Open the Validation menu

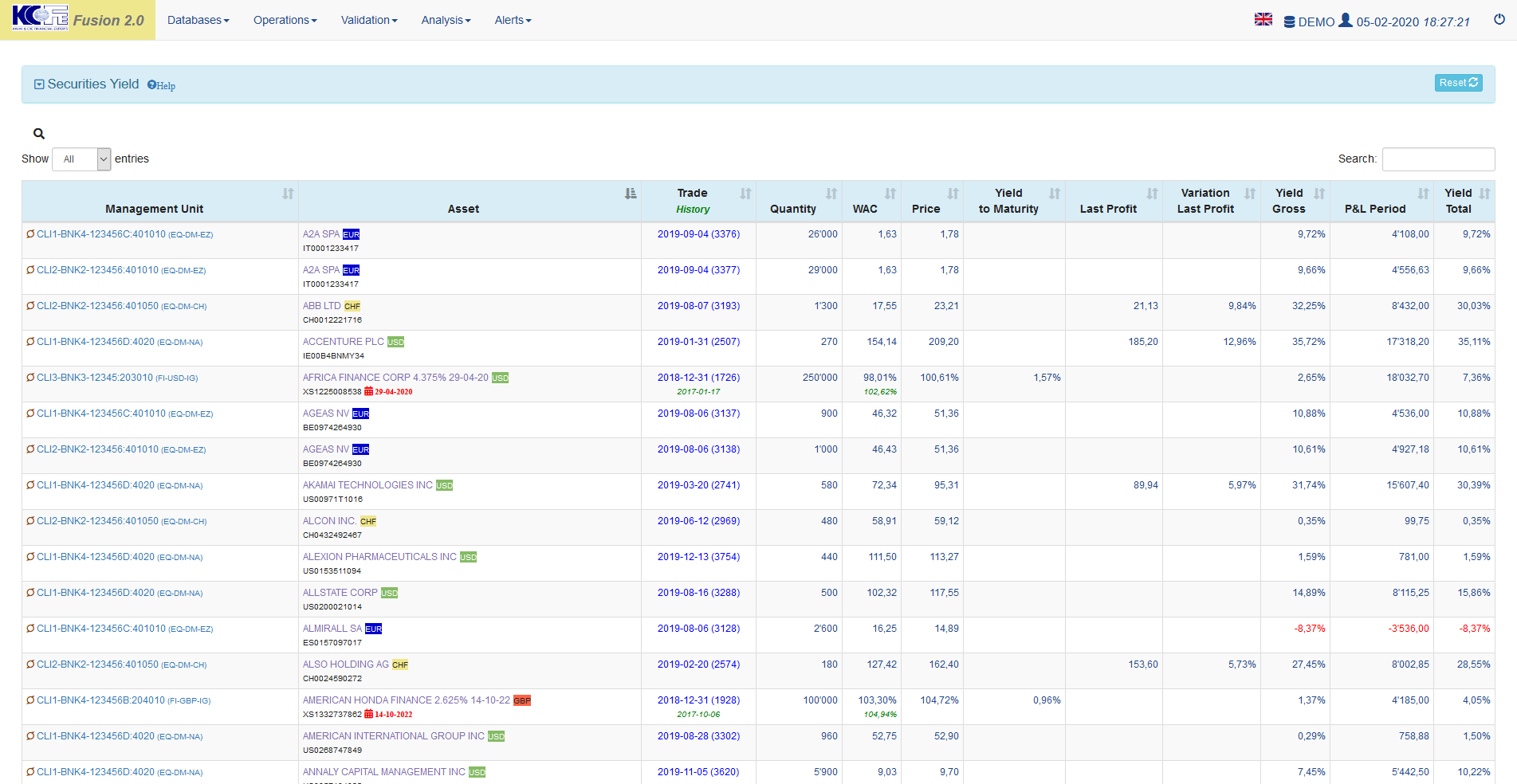click(368, 20)
